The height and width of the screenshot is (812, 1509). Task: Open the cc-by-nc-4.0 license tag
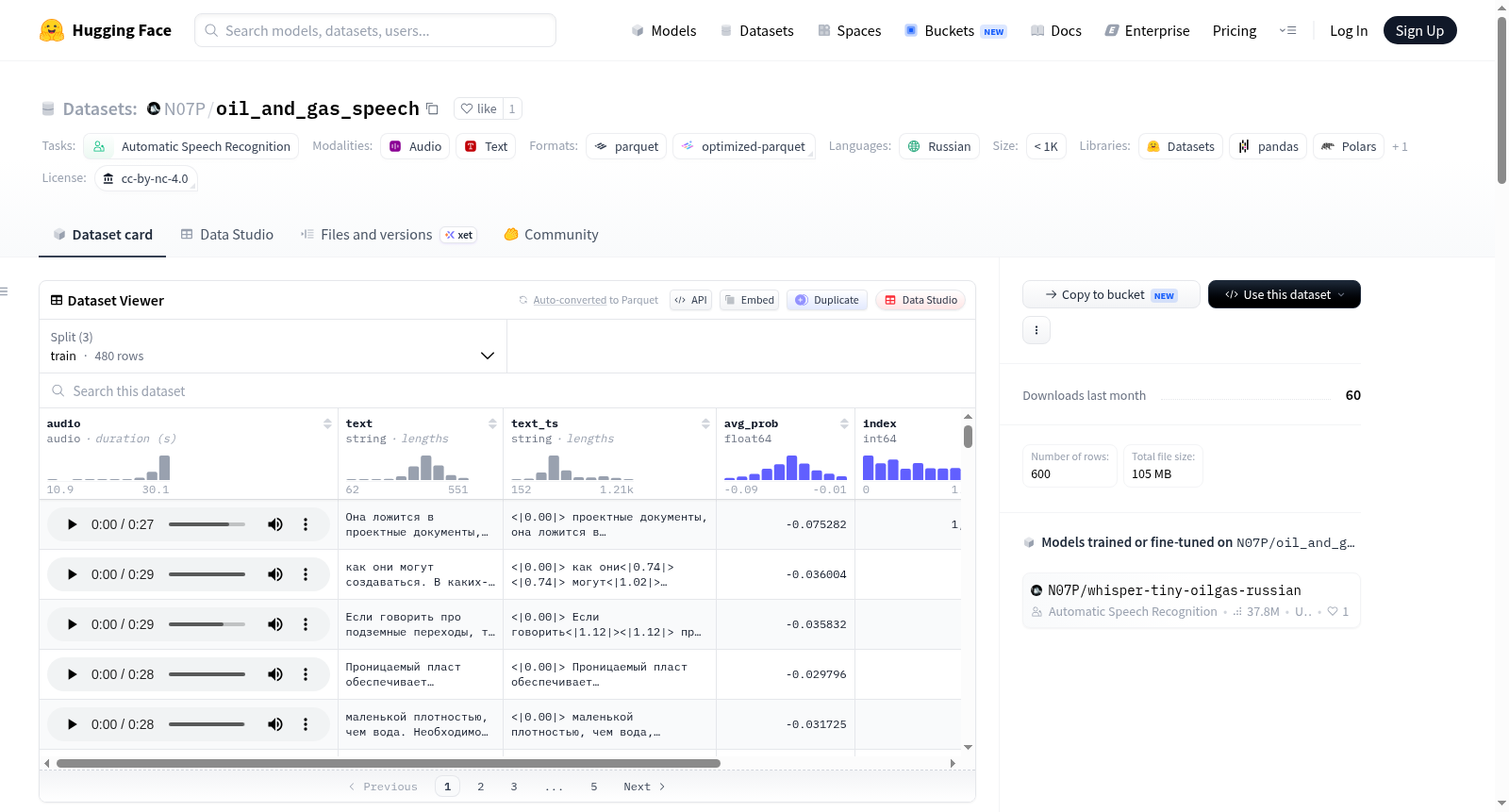tap(146, 178)
